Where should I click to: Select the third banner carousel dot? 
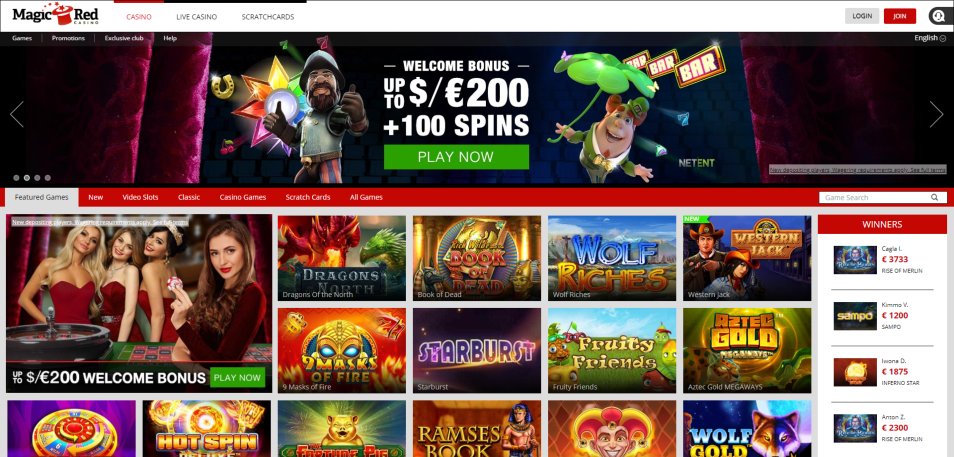37,178
